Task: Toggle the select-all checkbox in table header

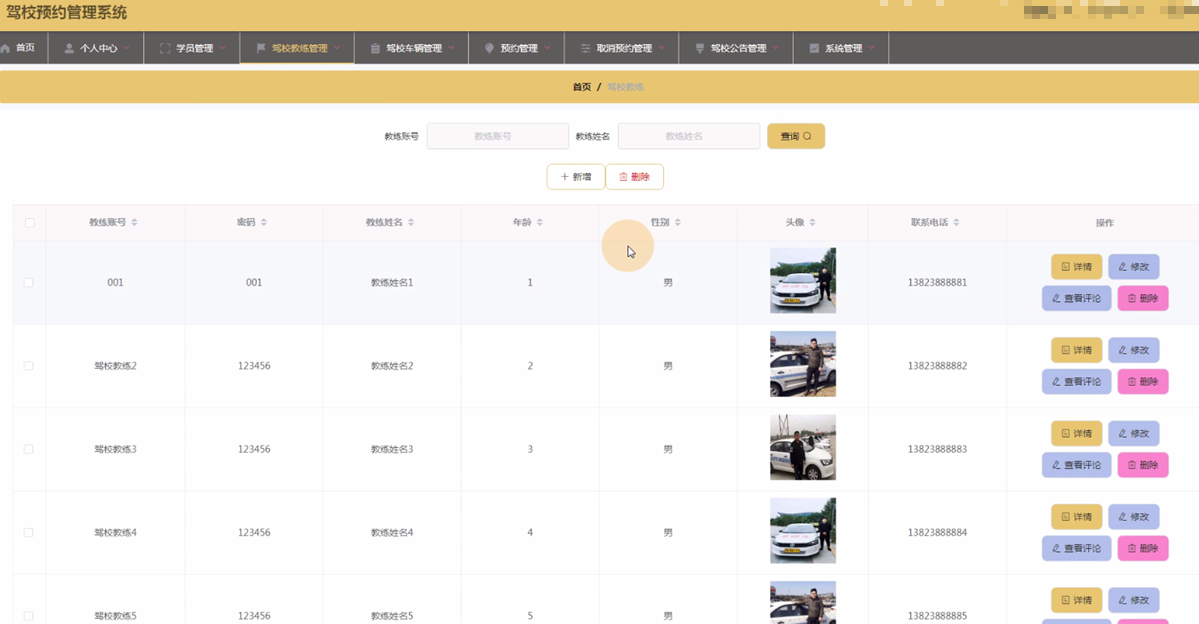Action: 29,223
